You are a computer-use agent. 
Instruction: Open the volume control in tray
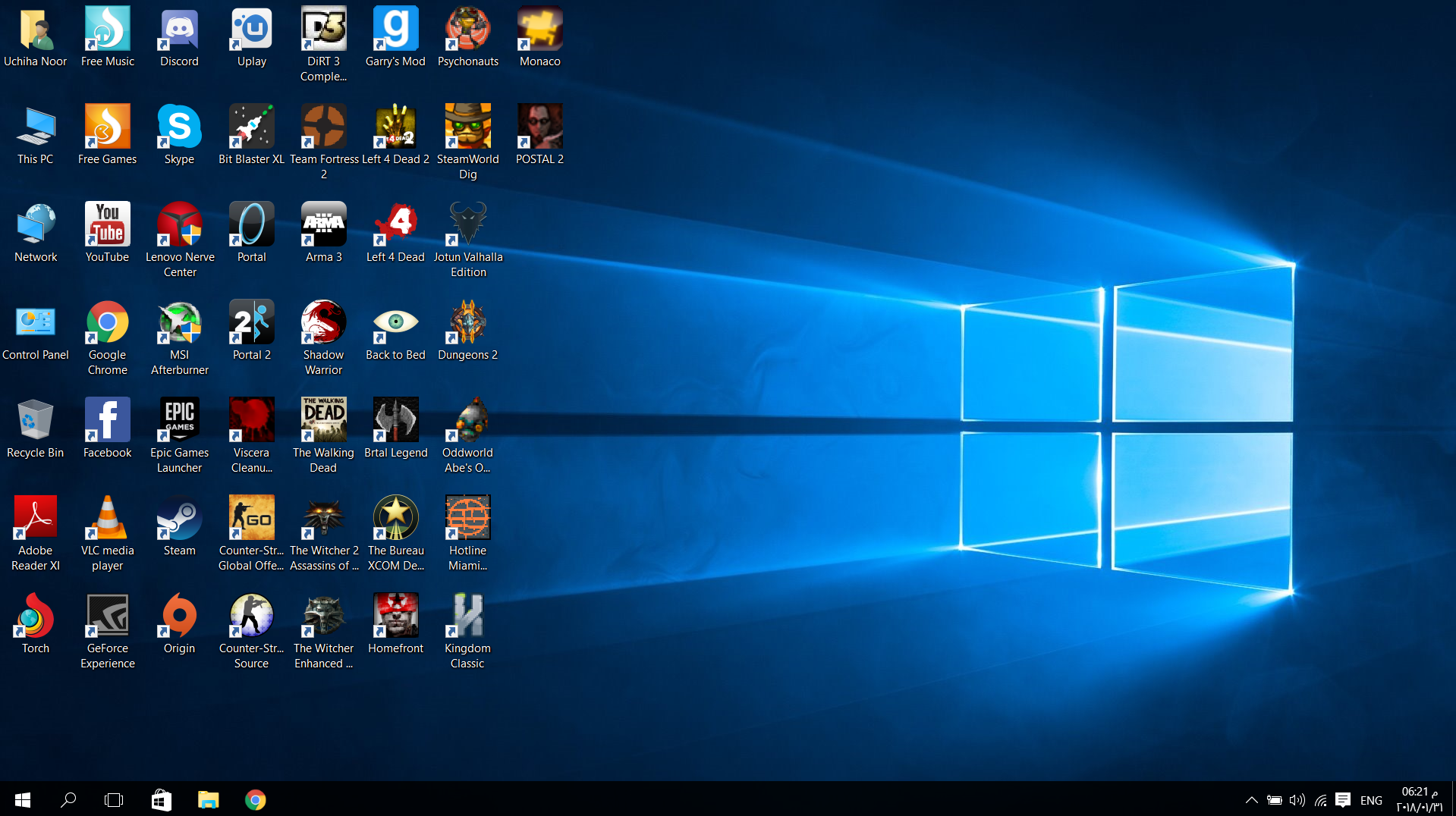(x=1297, y=800)
